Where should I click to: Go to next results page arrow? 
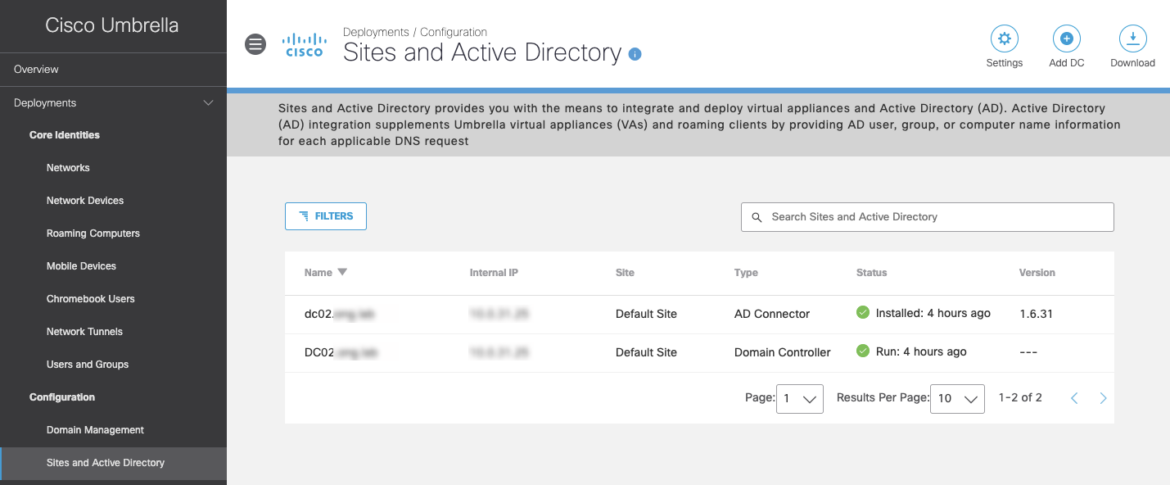point(1103,398)
